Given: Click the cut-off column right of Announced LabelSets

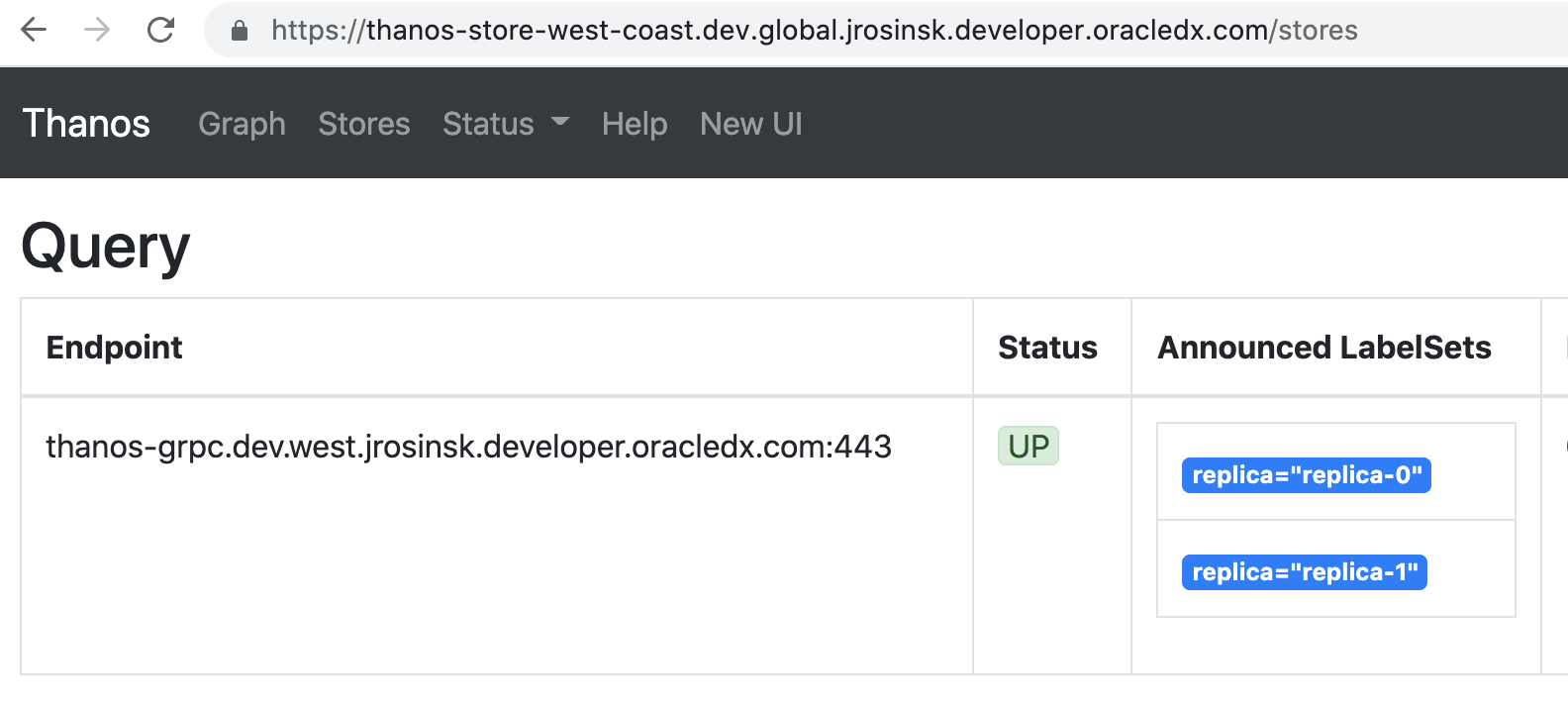Looking at the screenshot, I should coord(1556,348).
